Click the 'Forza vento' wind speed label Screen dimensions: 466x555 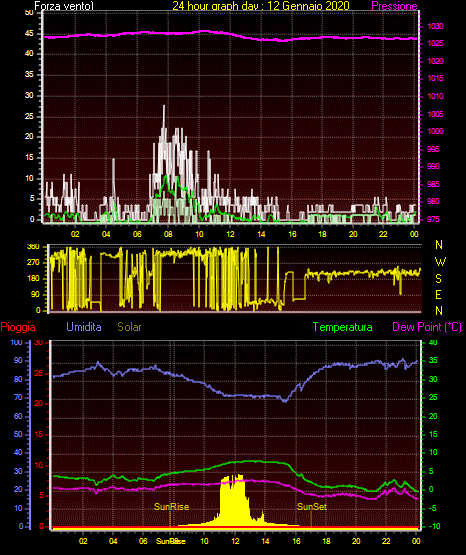pos(64,6)
